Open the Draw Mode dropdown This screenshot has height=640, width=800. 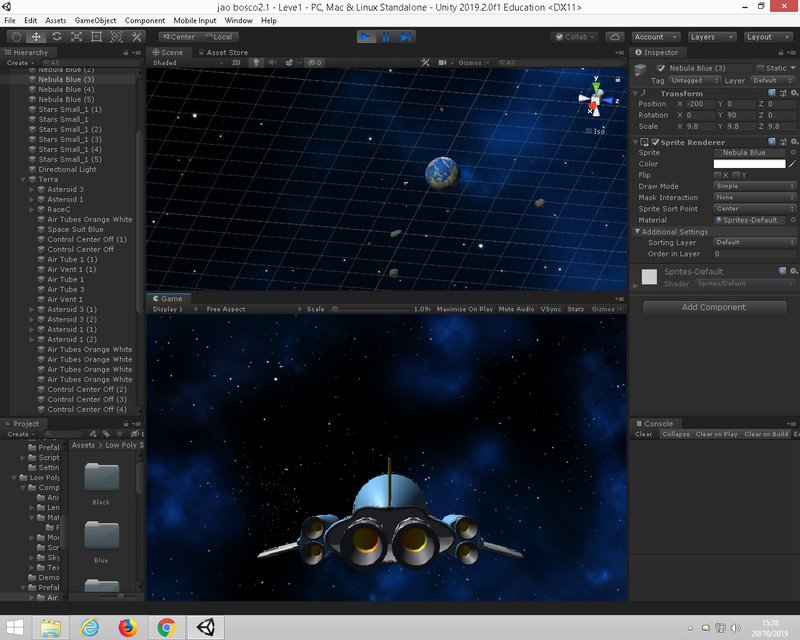pyautogui.click(x=755, y=186)
